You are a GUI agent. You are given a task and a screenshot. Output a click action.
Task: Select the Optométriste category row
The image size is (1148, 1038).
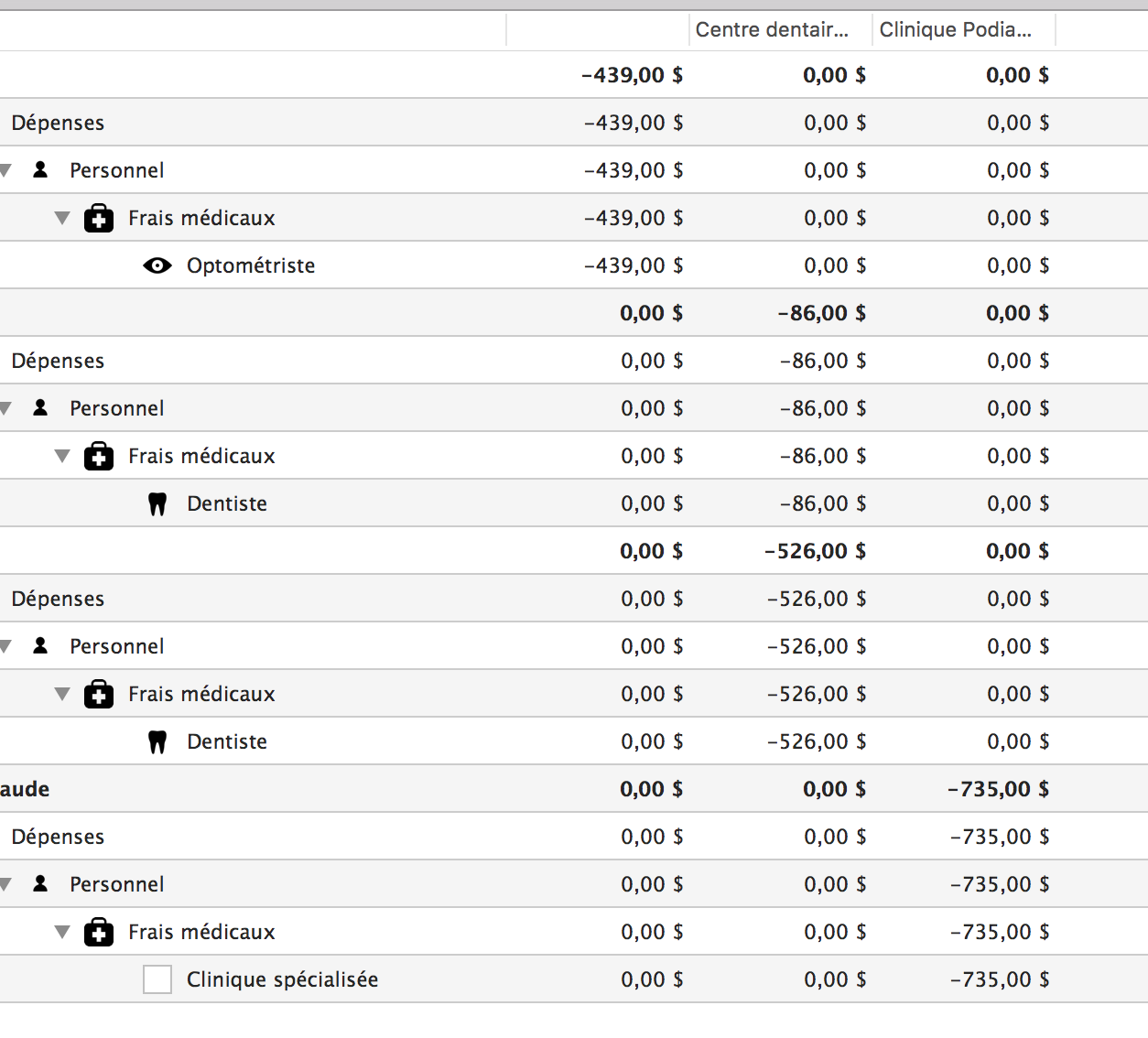(574, 265)
